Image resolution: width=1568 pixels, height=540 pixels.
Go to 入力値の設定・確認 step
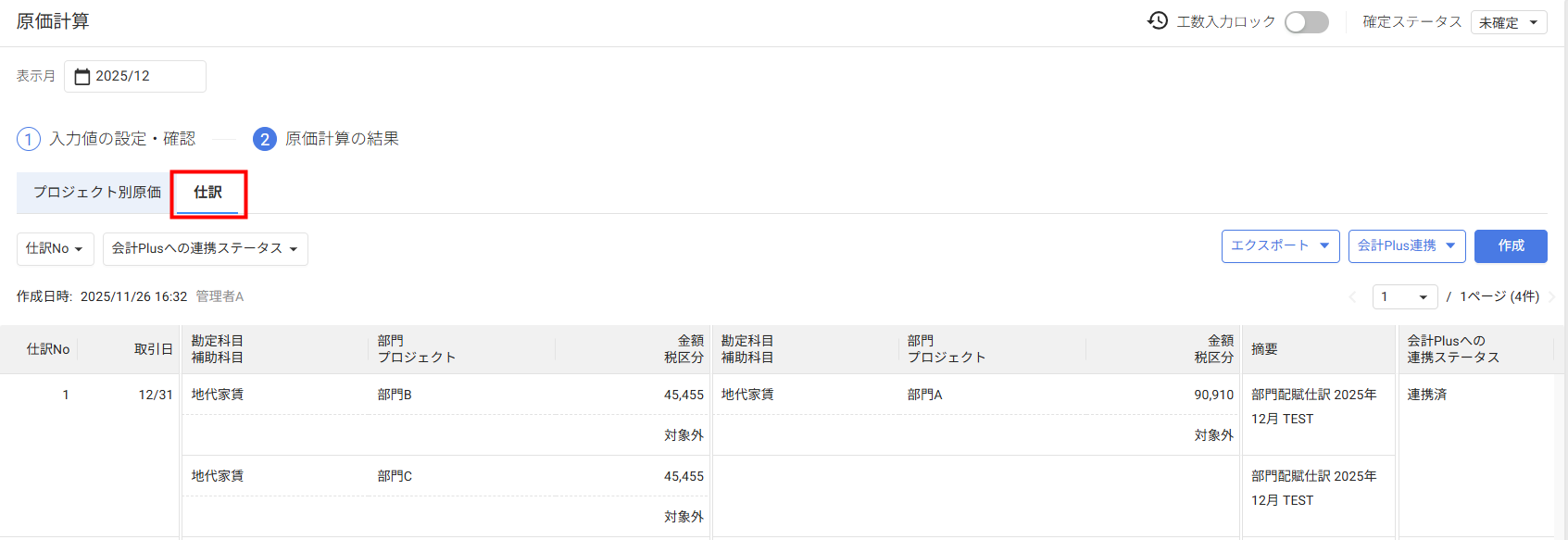tap(122, 139)
